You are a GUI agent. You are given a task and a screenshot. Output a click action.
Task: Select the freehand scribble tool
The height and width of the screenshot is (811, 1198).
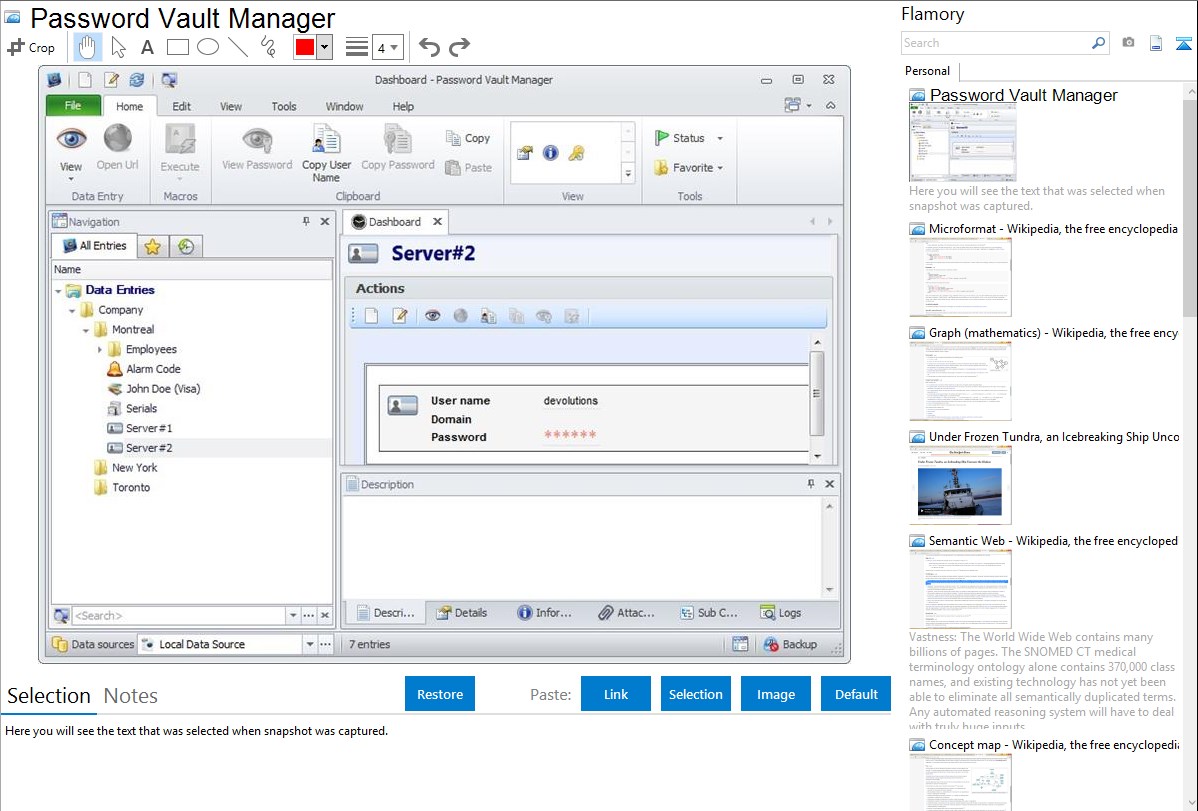268,47
